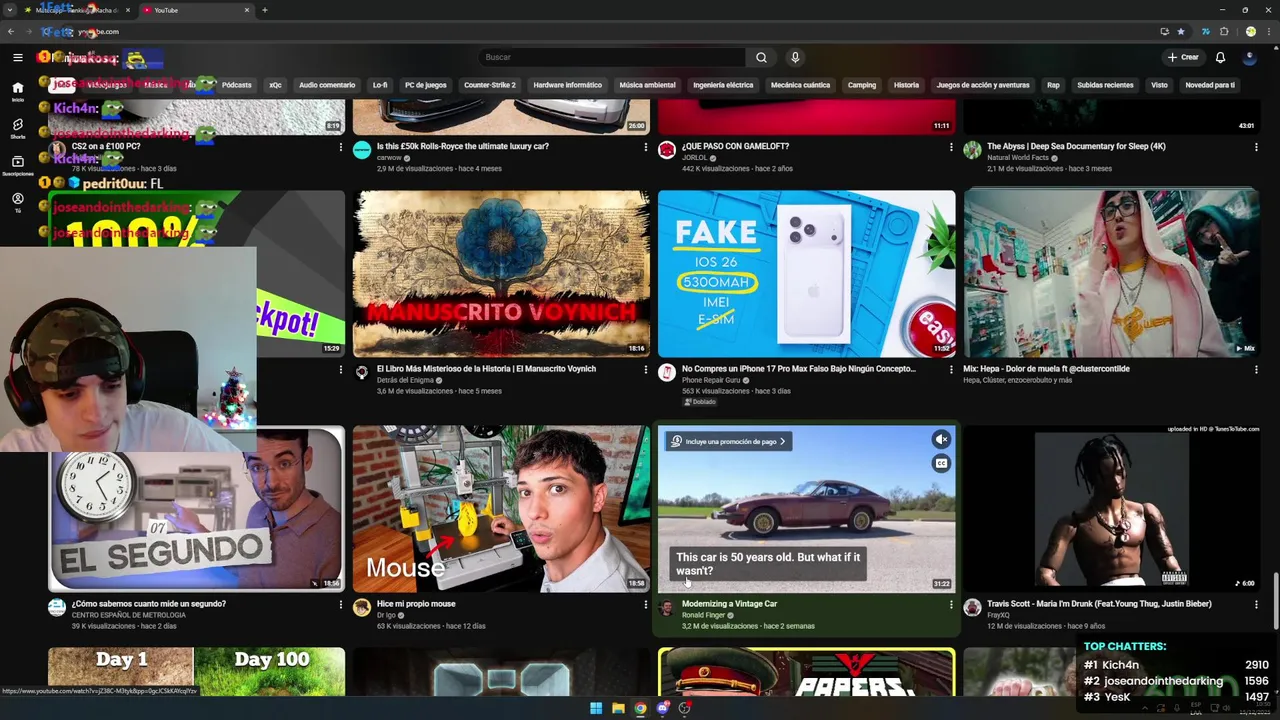Select the Counter-Strike 2 filter chip

click(x=490, y=85)
